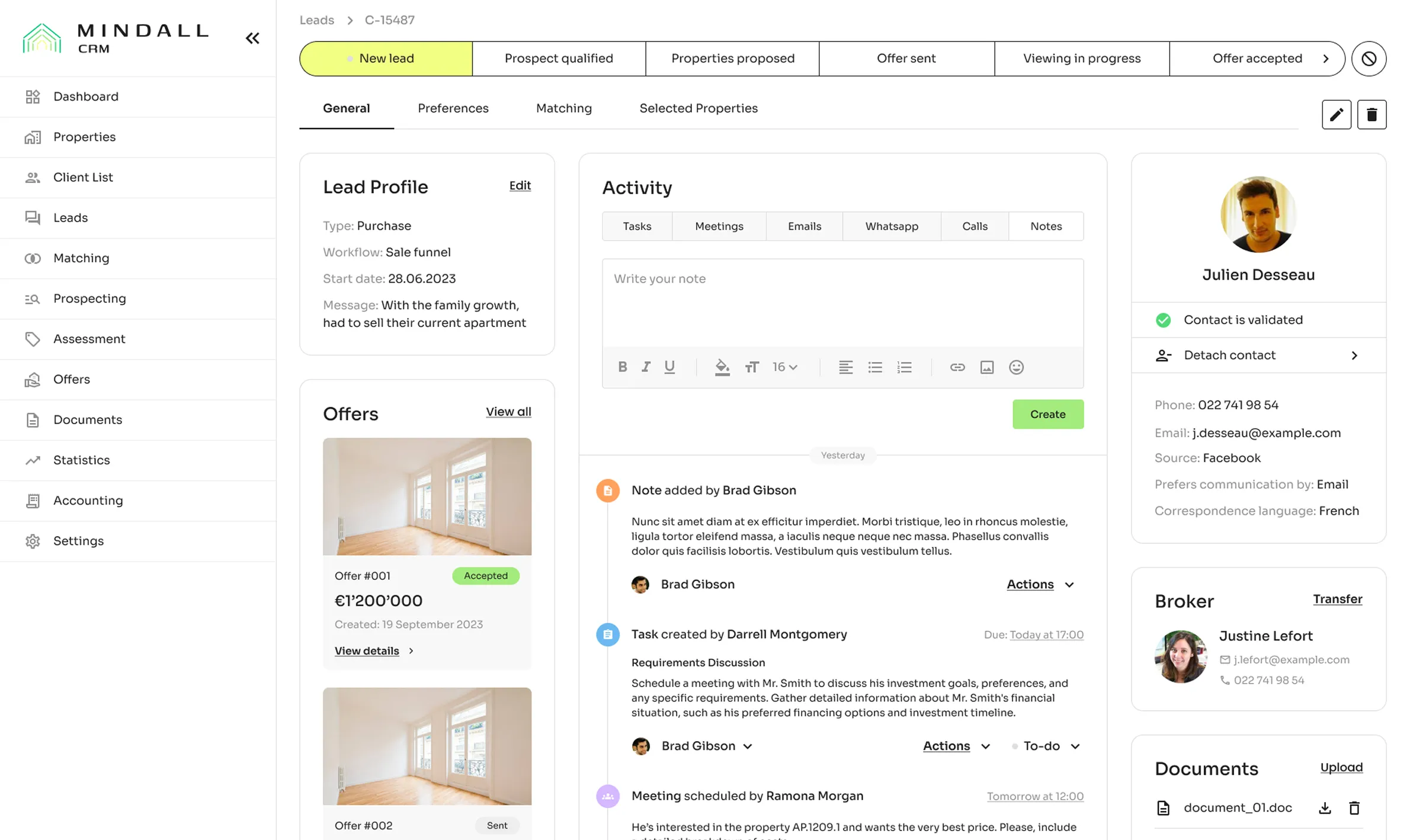Screen dimensions: 1410x840
Task: Click the pencil edit icon button
Action: [1336, 114]
